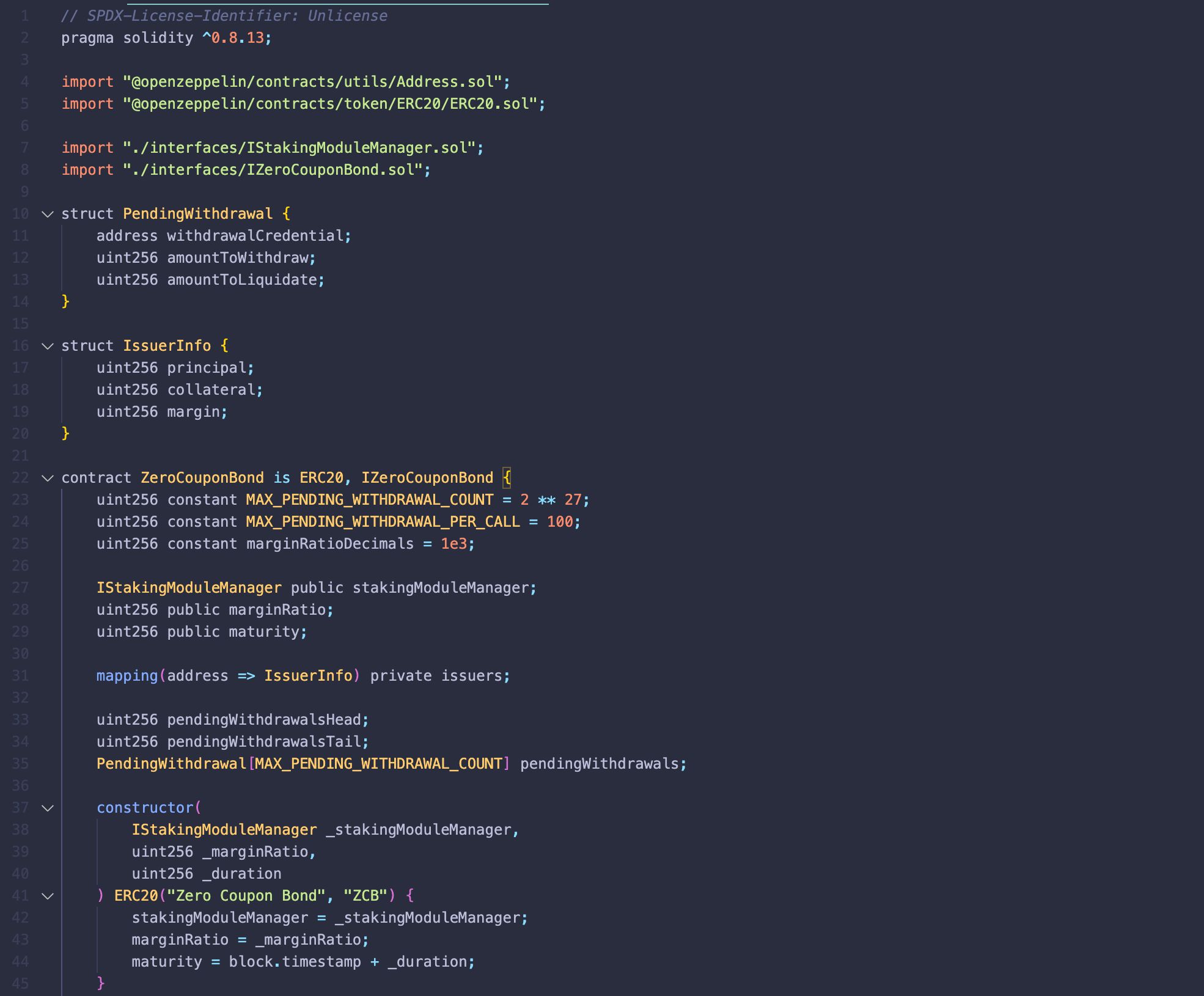Click the struct name PendingWithdrawal on line 10
This screenshot has height=996, width=1204.
[198, 214]
